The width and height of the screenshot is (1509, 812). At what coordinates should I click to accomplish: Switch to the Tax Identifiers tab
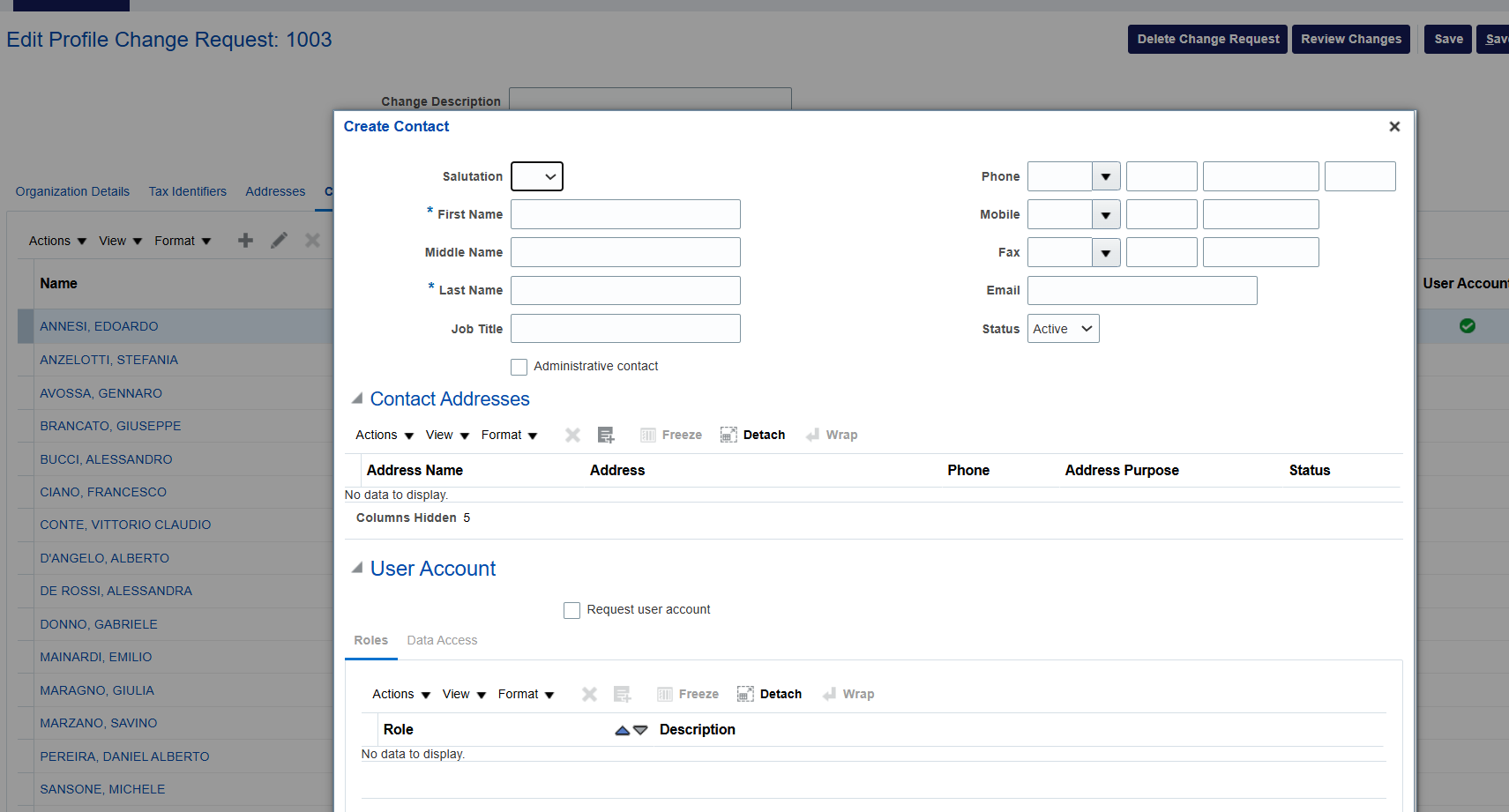(x=187, y=191)
